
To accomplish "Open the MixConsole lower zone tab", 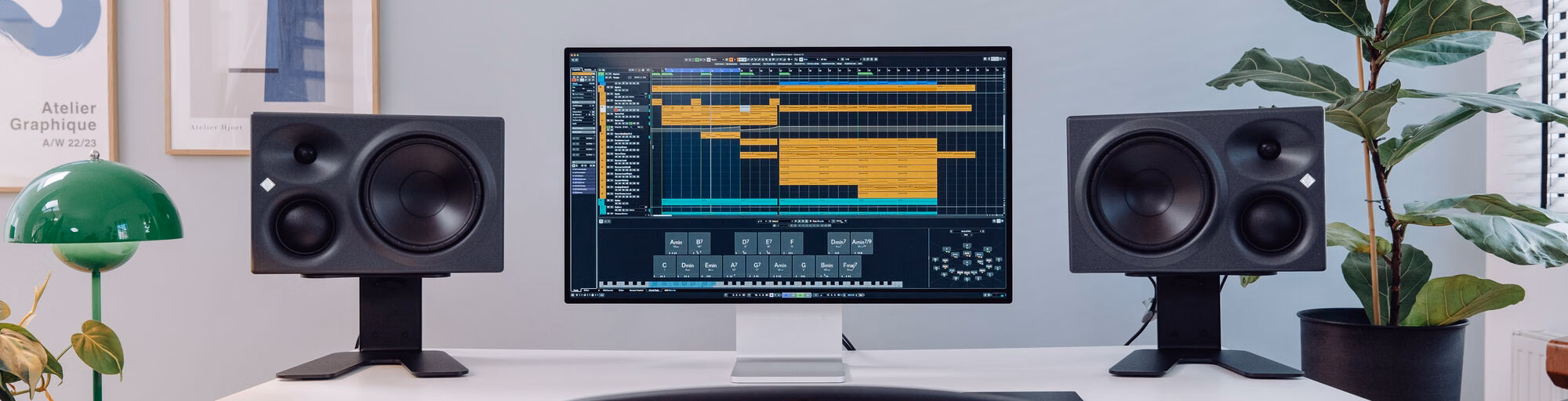I will tap(608, 290).
